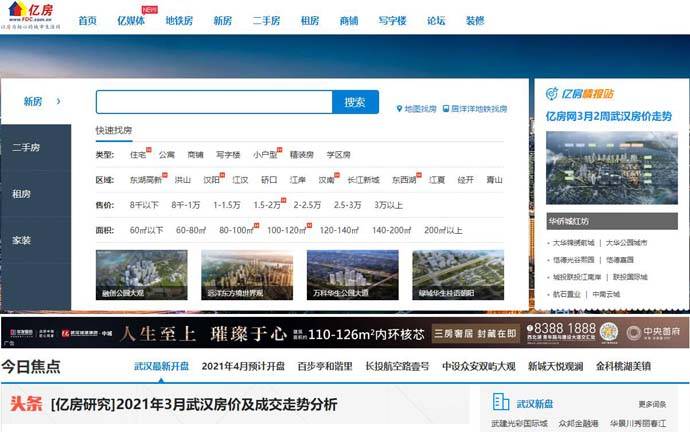This screenshot has height=432, width=690.
Task: Filter by type 精装房
Action: tap(302, 155)
